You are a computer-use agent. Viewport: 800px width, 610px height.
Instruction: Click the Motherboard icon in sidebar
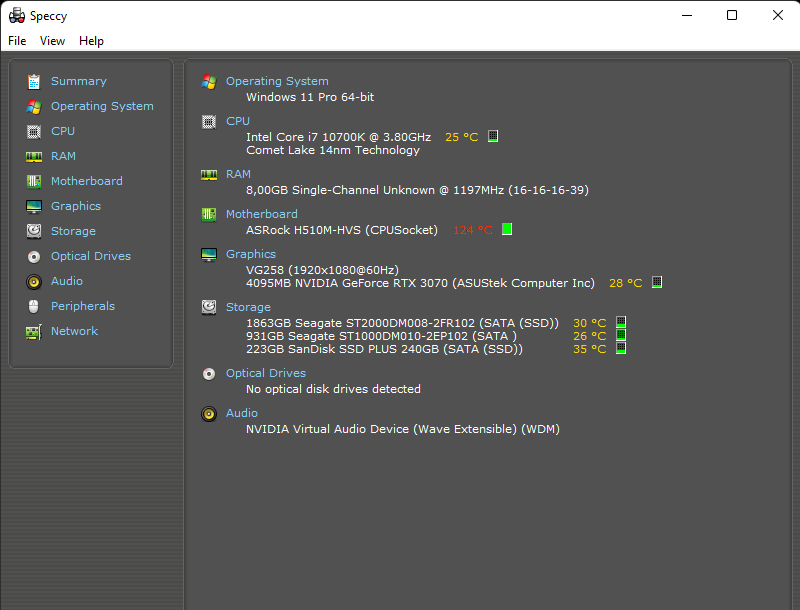[34, 182]
